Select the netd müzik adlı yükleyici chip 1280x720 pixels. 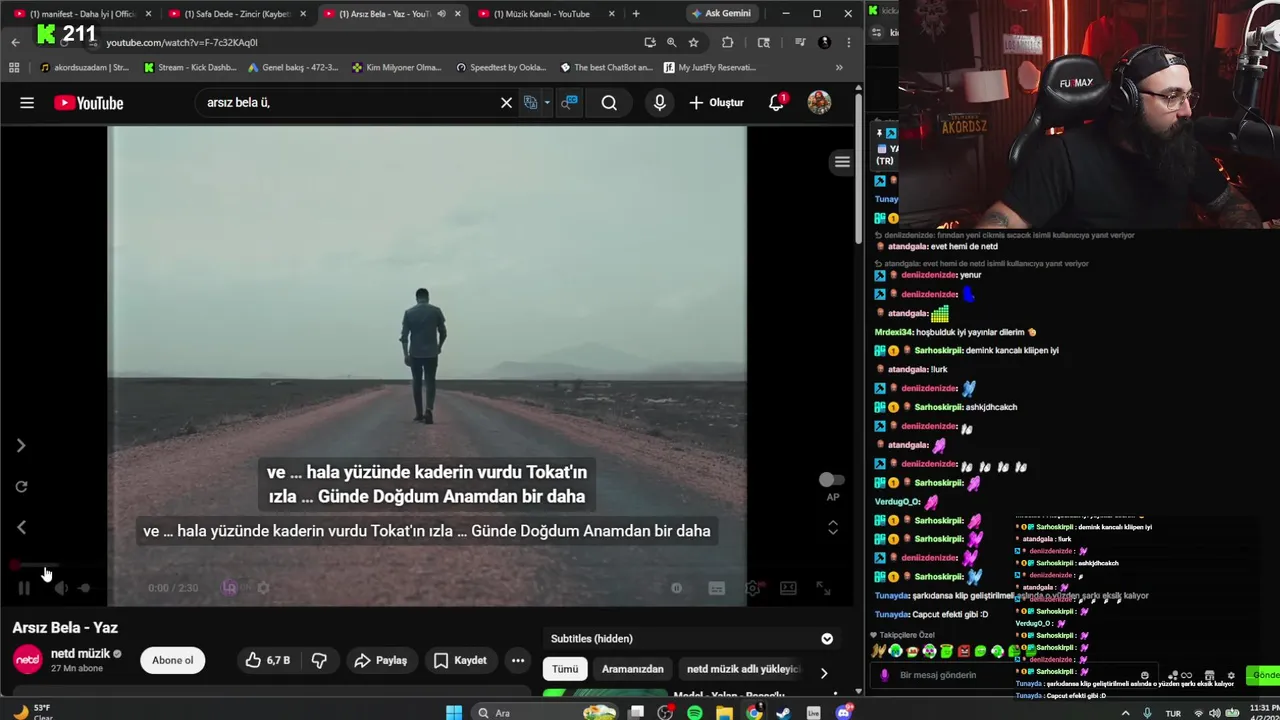click(743, 669)
